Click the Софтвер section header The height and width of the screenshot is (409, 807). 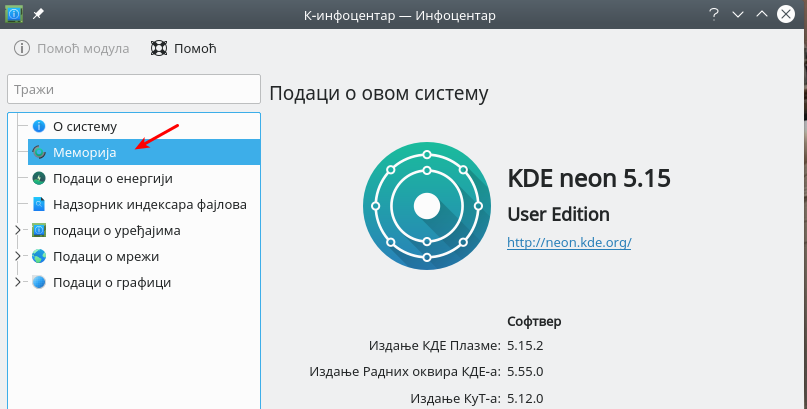point(534,322)
